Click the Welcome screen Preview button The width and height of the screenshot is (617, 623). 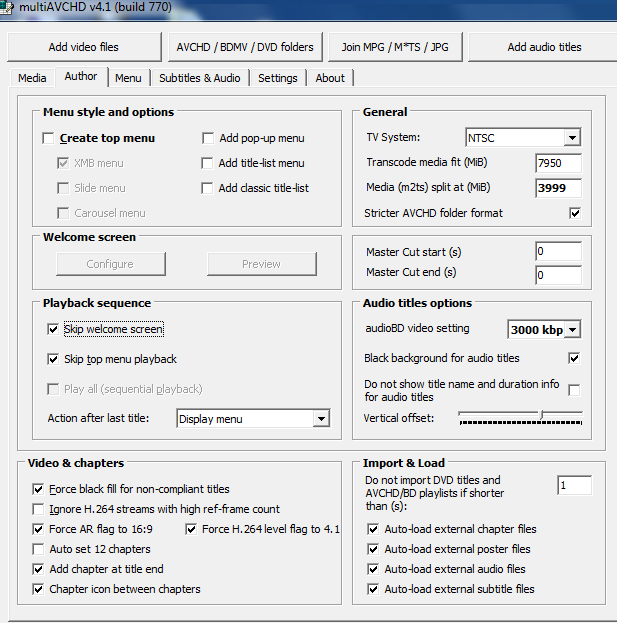pyautogui.click(x=262, y=264)
